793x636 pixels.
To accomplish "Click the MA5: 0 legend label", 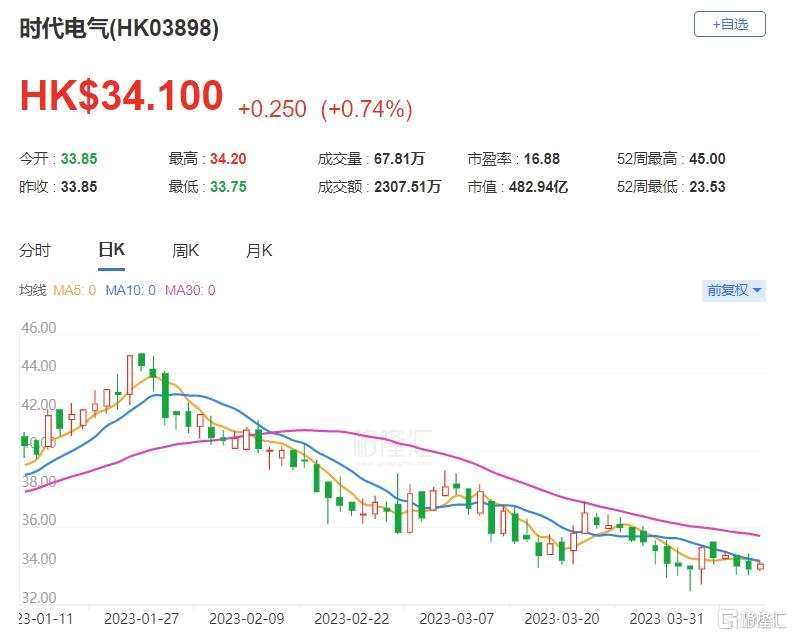I will click(x=74, y=290).
